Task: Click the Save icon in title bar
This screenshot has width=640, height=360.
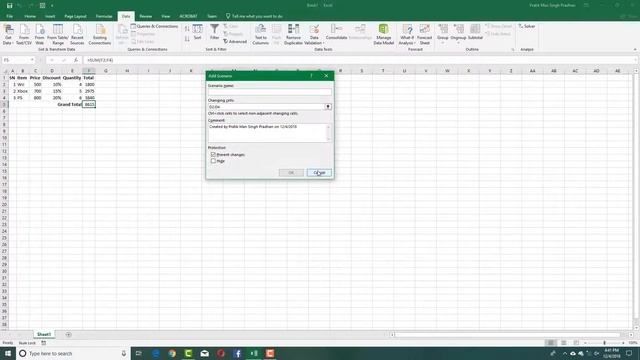Action: pos(9,5)
